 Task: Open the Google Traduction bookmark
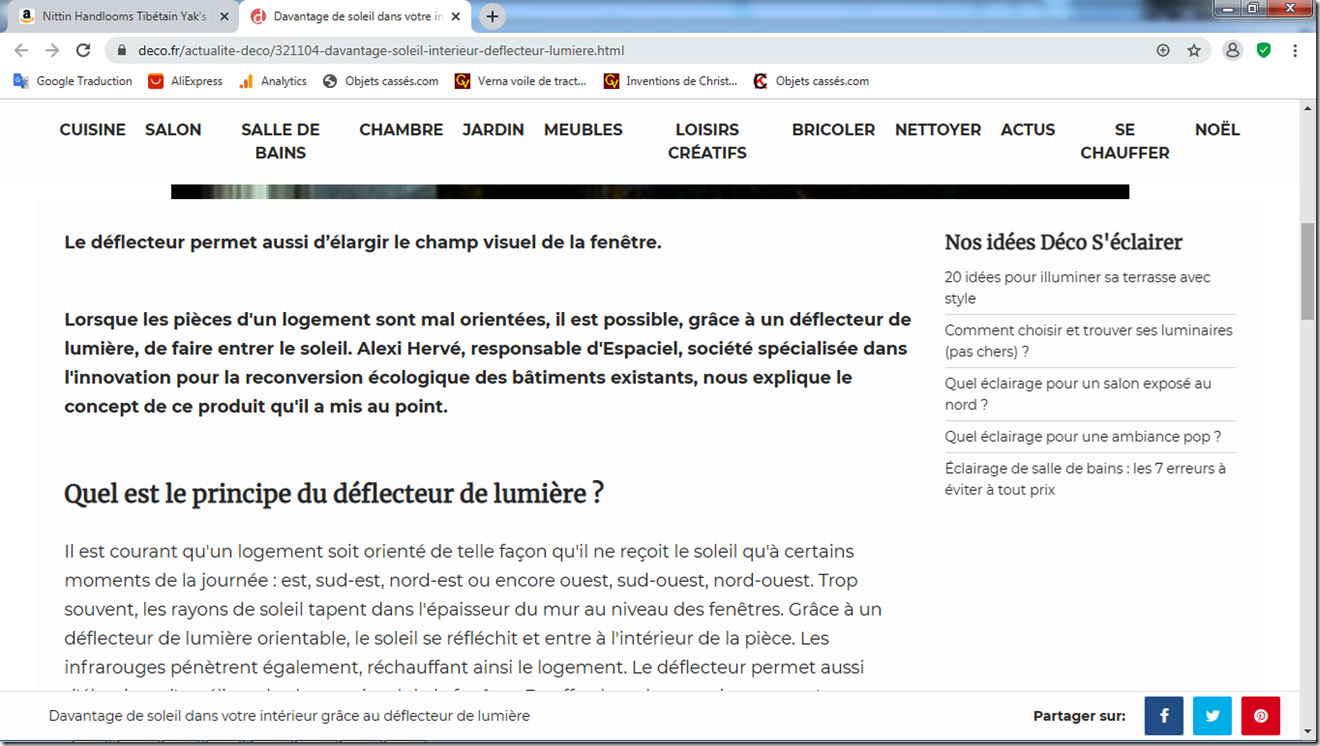pyautogui.click(x=73, y=81)
